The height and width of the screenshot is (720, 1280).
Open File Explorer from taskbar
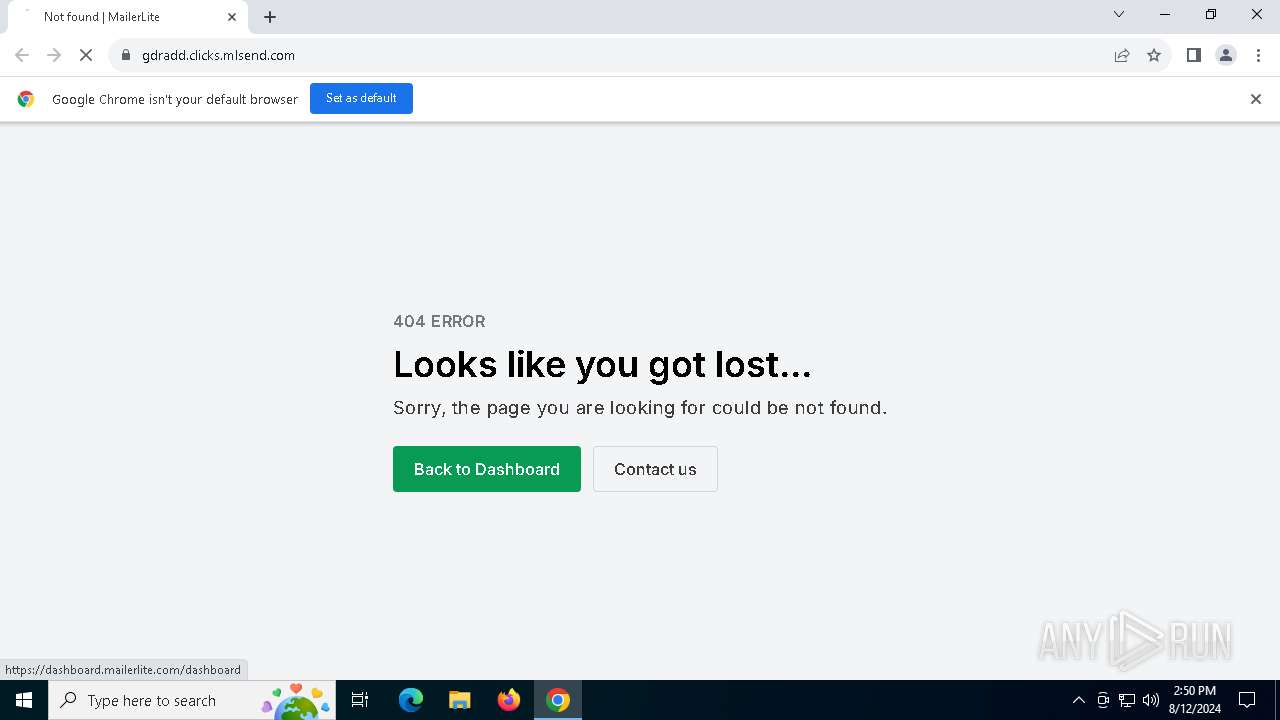(459, 700)
